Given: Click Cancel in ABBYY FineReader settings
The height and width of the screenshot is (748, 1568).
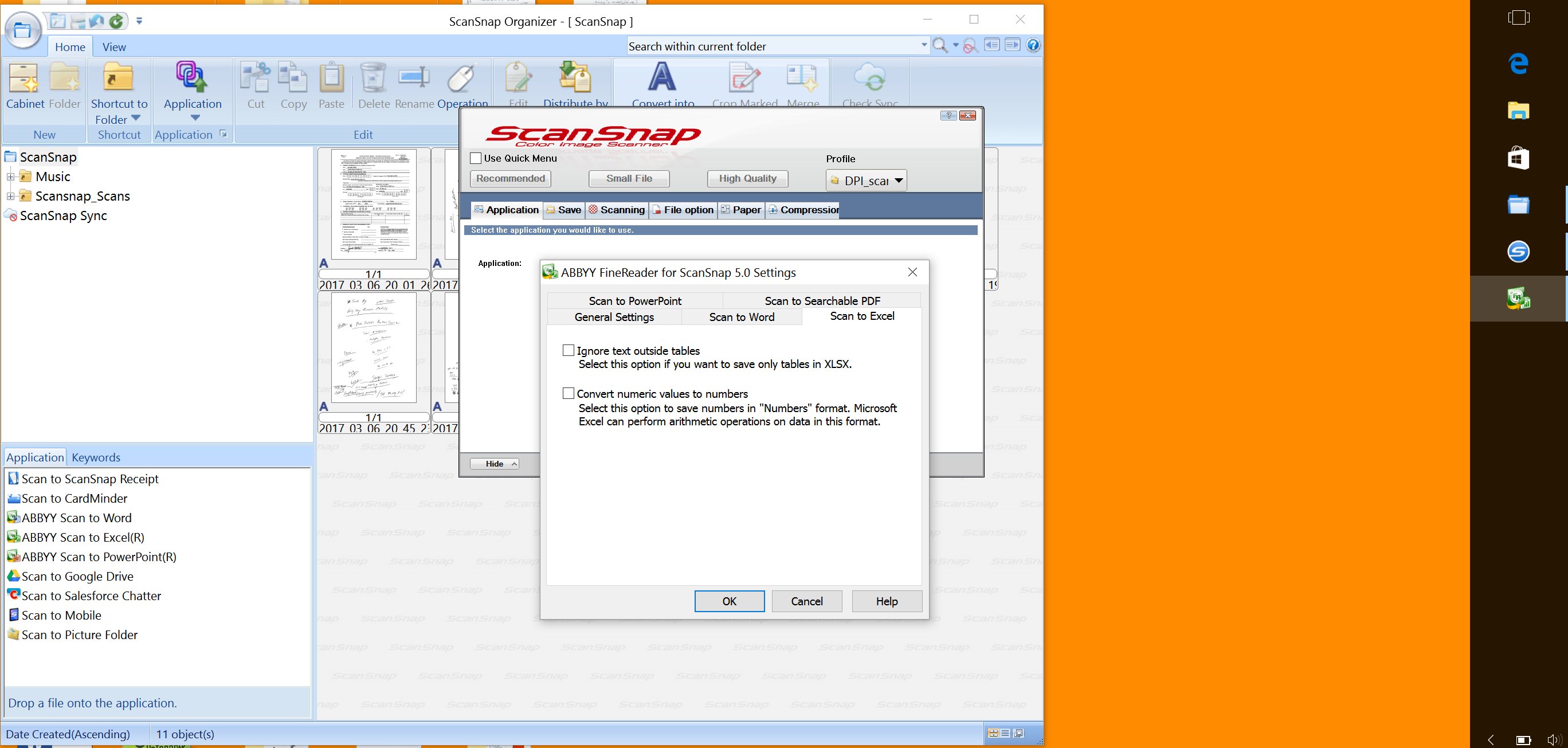Looking at the screenshot, I should (x=806, y=601).
